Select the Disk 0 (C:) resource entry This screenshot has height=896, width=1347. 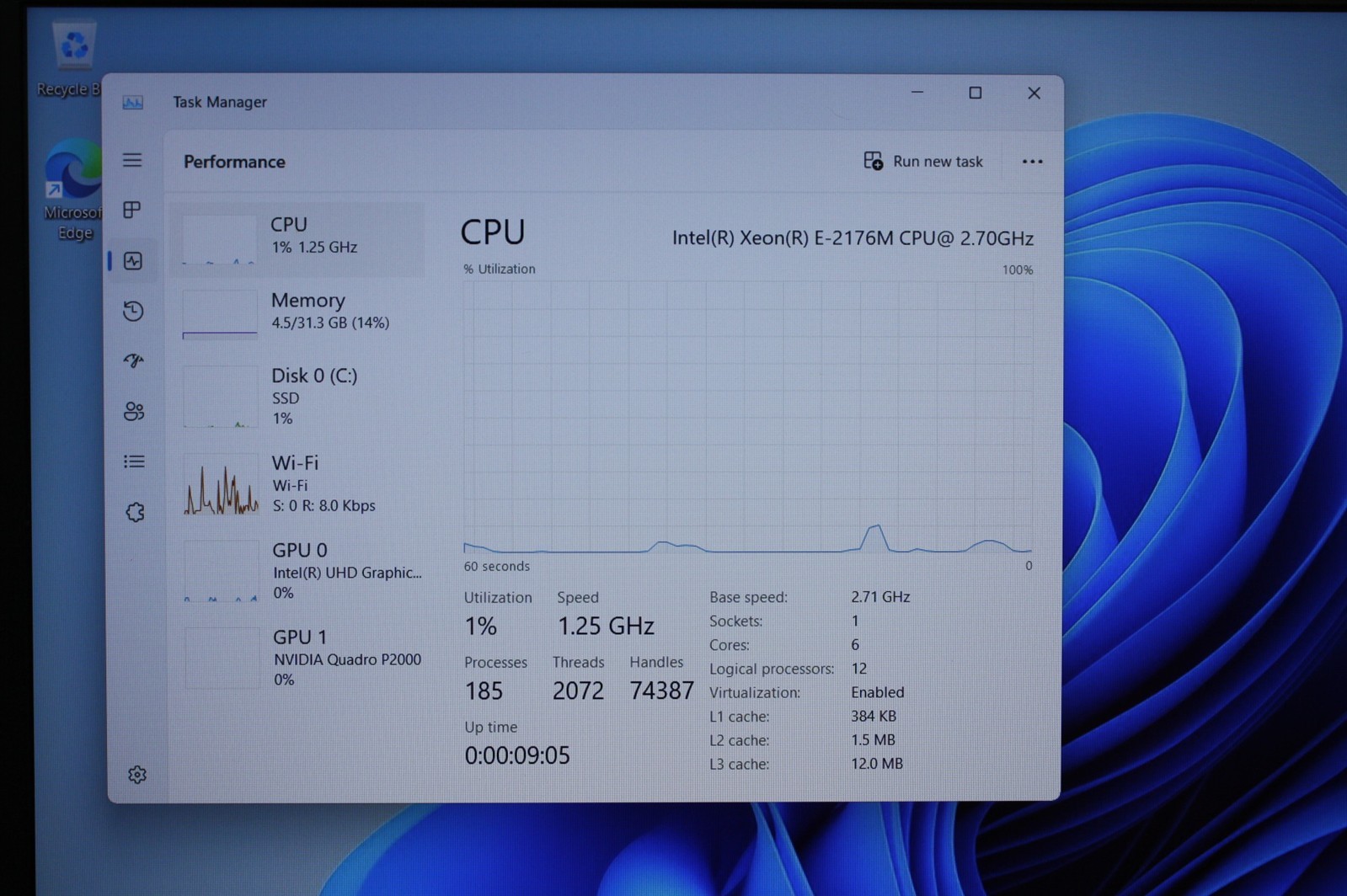(x=297, y=396)
